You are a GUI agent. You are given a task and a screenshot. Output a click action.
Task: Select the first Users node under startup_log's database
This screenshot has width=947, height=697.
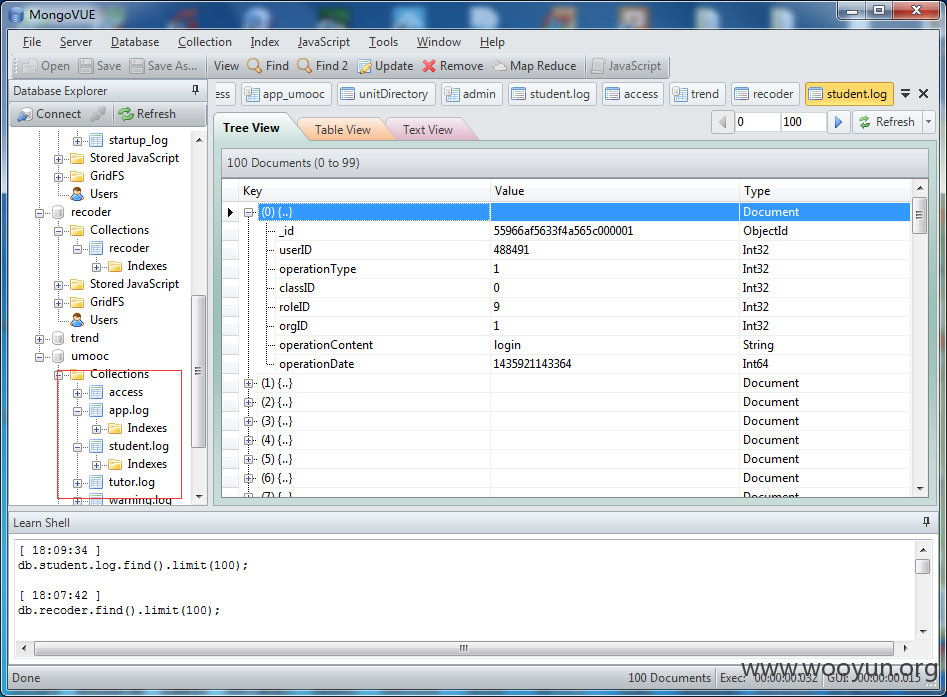[x=103, y=194]
